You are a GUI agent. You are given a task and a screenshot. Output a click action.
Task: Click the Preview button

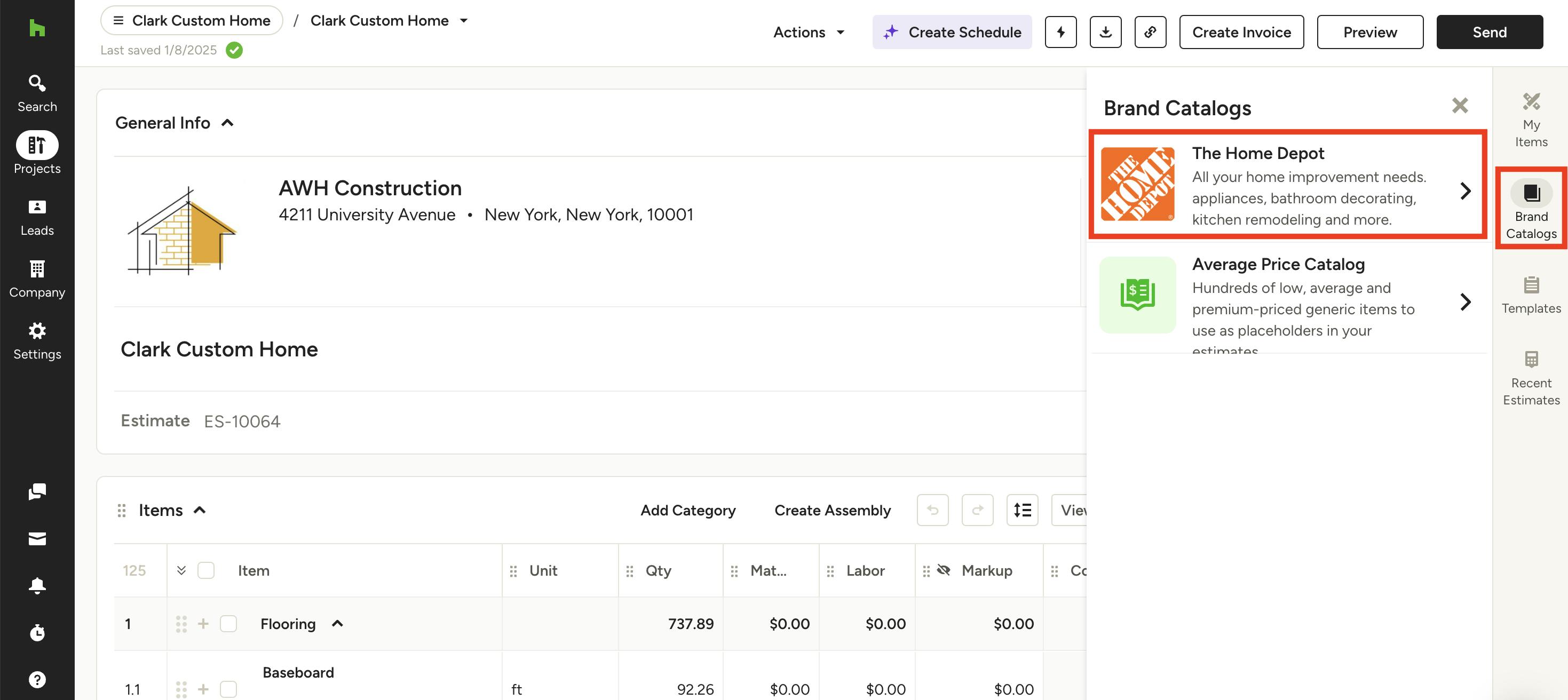pos(1369,32)
